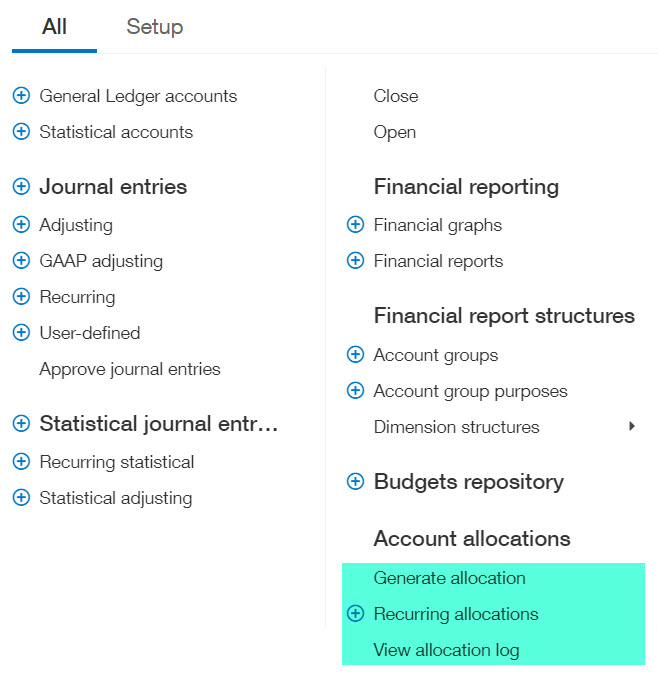
Task: Click plus icon next to Recurring journal entries
Action: point(21,297)
